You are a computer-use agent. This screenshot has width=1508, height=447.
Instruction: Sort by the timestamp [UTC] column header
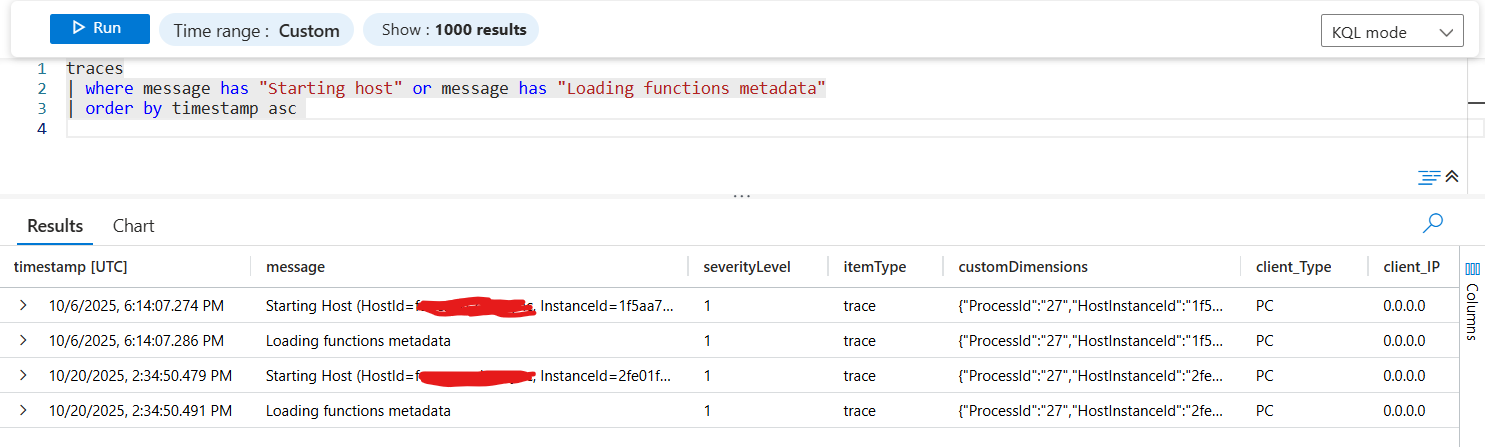(70, 267)
